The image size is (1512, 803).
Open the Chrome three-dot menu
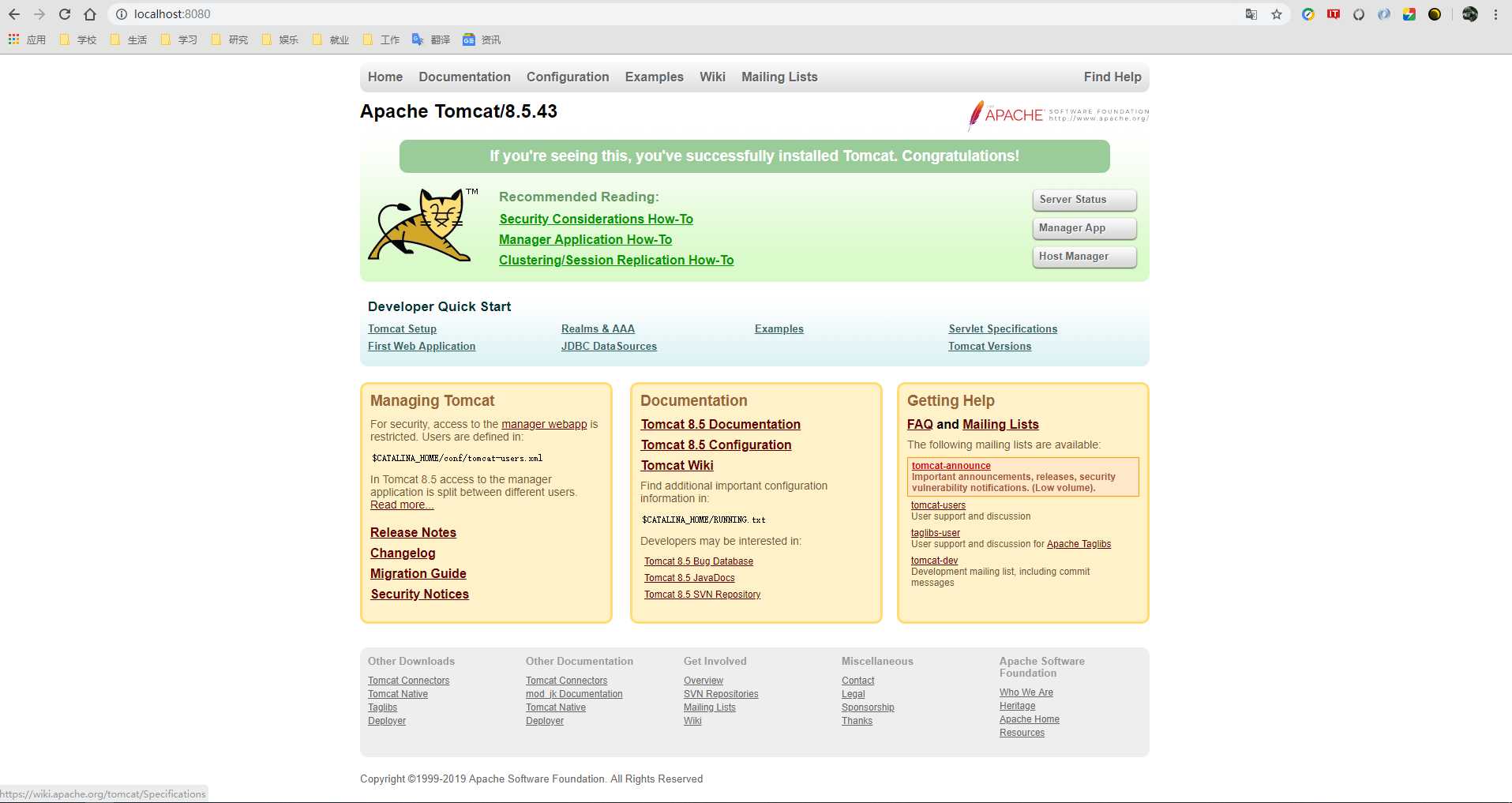[x=1495, y=14]
